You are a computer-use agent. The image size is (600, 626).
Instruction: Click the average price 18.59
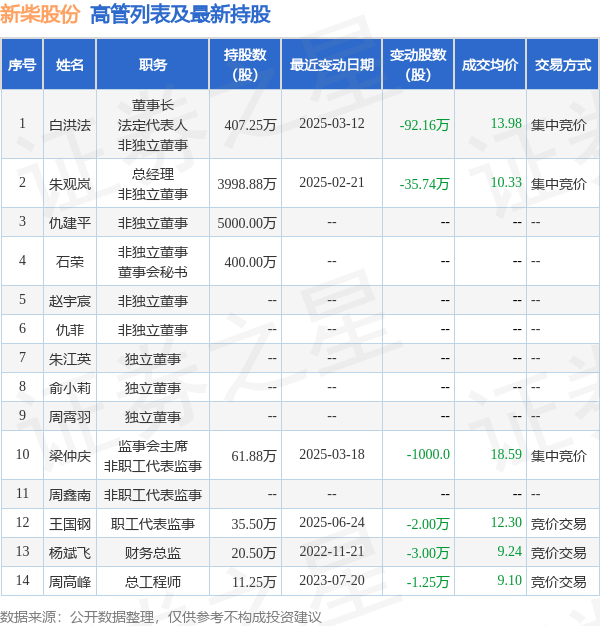pyautogui.click(x=506, y=454)
